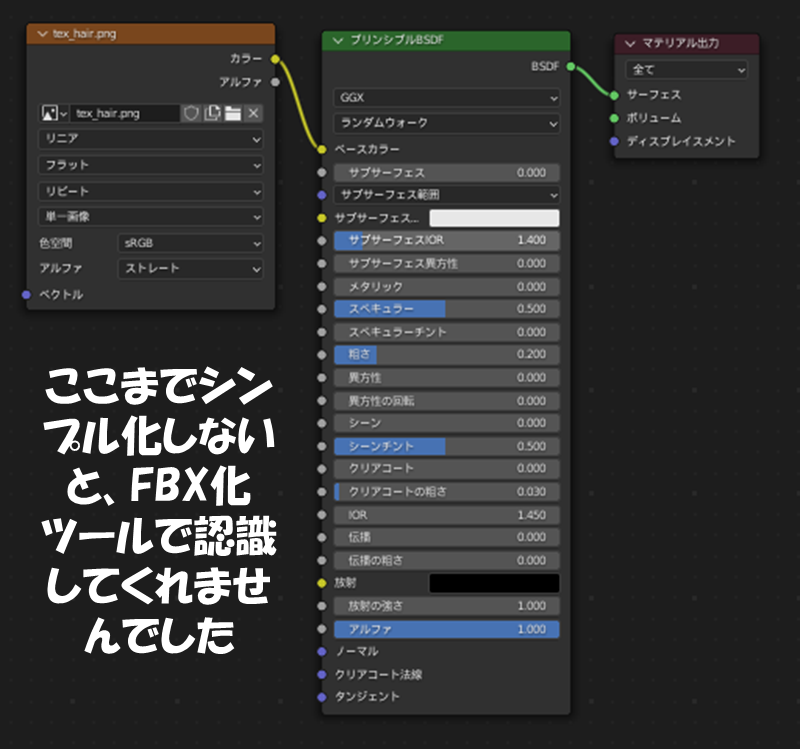
Task: Click the ノーマル input socket
Action: [x=321, y=651]
